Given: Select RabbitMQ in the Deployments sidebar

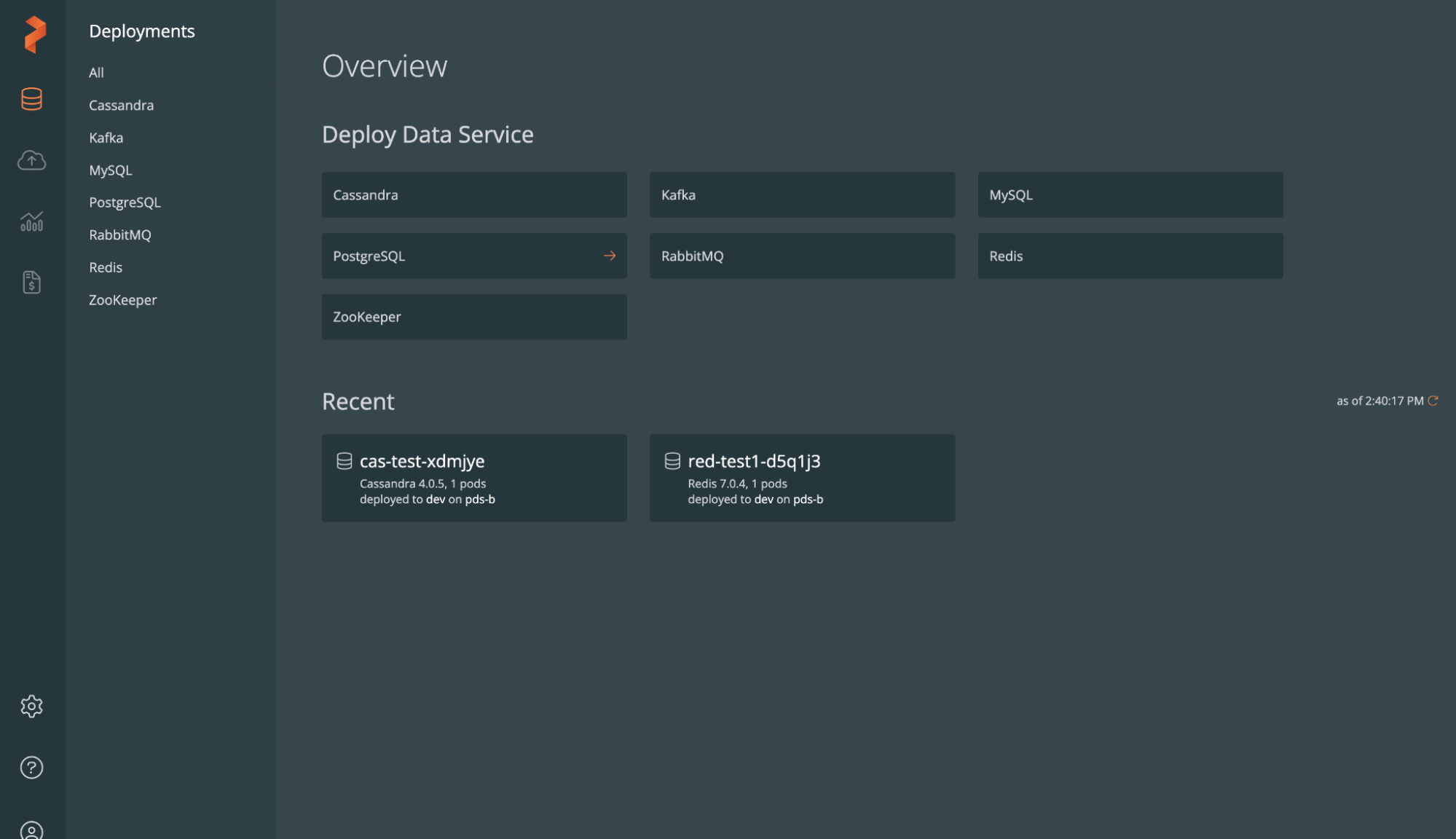Looking at the screenshot, I should click(x=119, y=235).
